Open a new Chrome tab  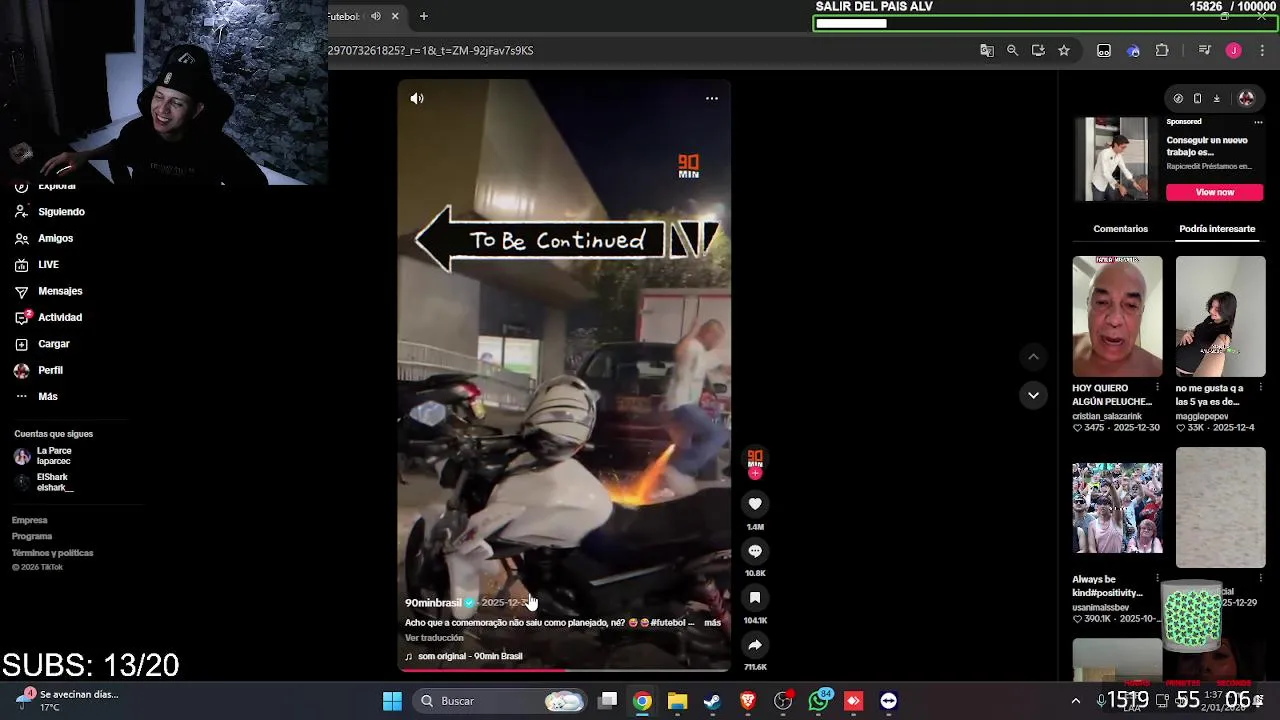424,16
